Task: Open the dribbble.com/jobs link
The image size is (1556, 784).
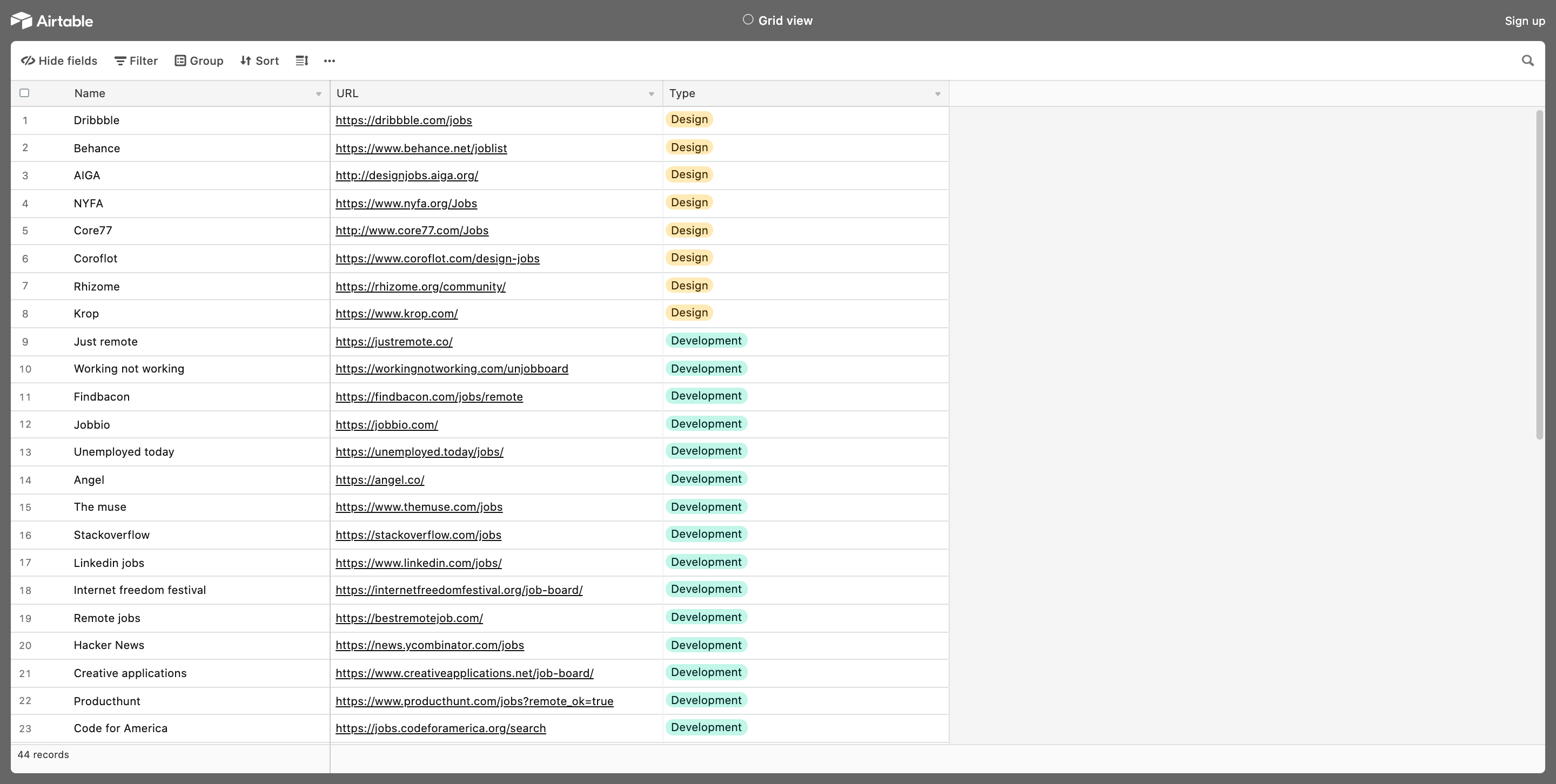Action: (404, 120)
